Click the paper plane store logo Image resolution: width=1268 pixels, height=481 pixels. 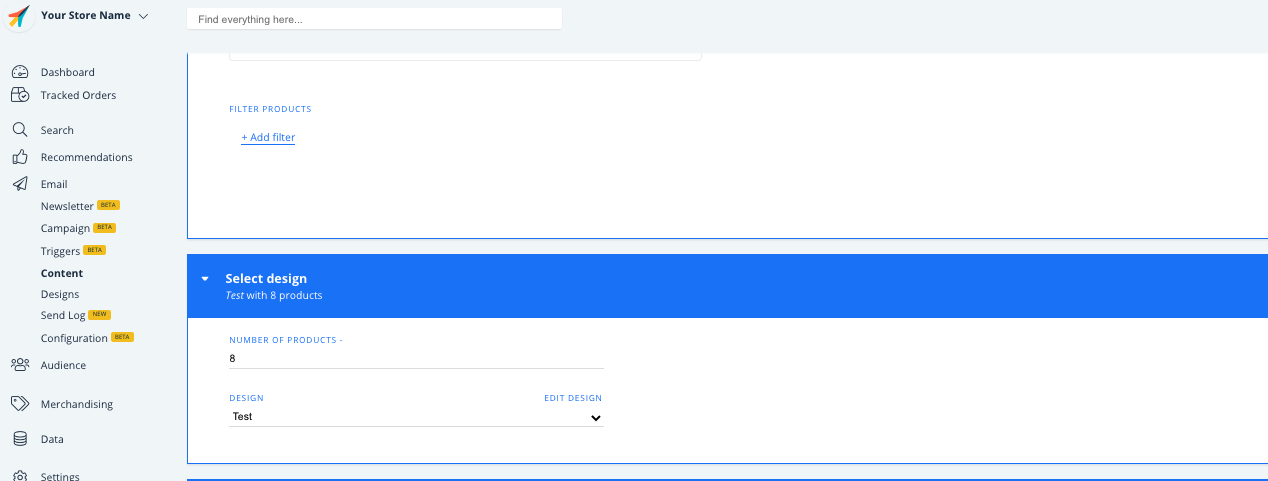pos(19,17)
